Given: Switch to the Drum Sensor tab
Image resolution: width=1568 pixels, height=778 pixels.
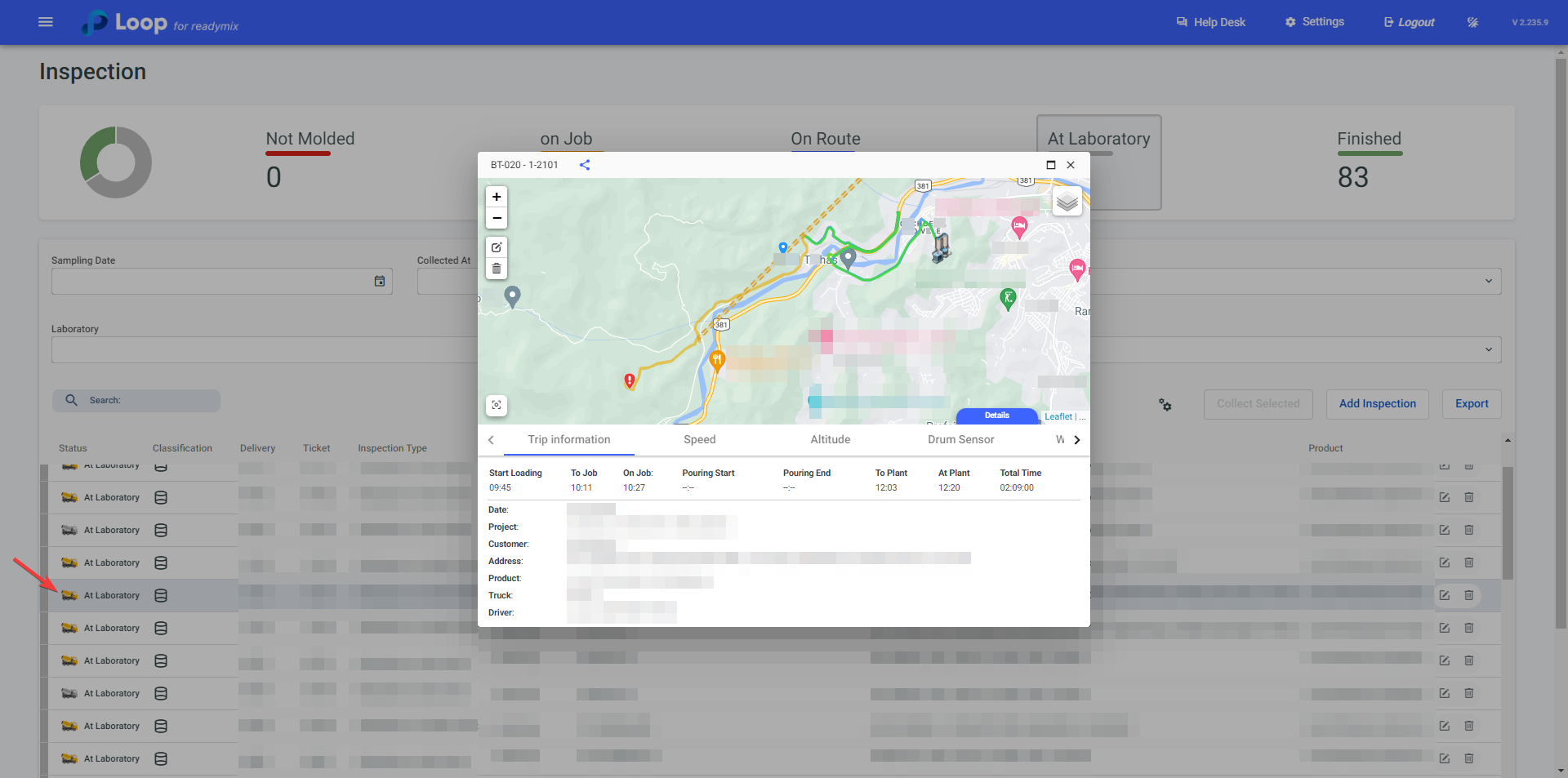Looking at the screenshot, I should pyautogui.click(x=960, y=439).
